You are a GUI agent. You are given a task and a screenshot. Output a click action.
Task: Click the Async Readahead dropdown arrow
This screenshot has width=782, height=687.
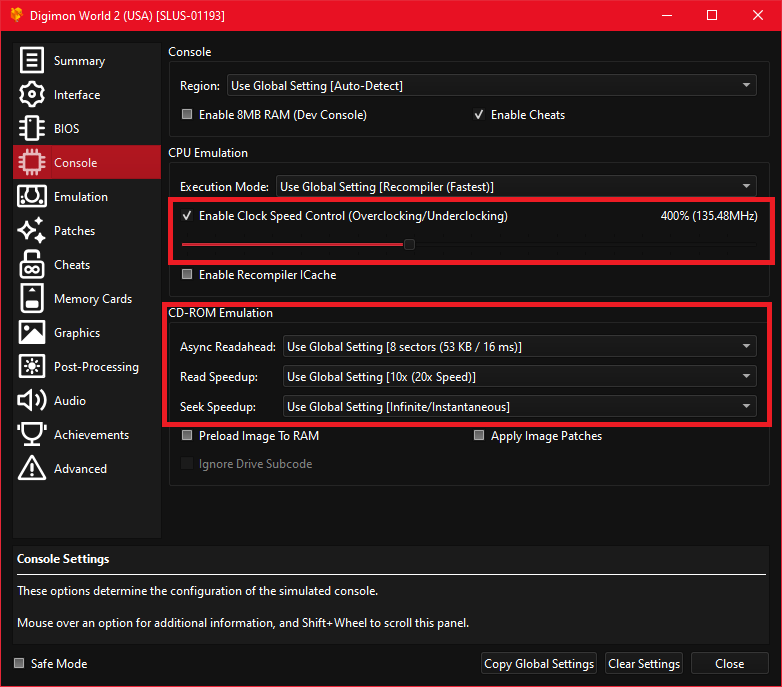pos(746,346)
